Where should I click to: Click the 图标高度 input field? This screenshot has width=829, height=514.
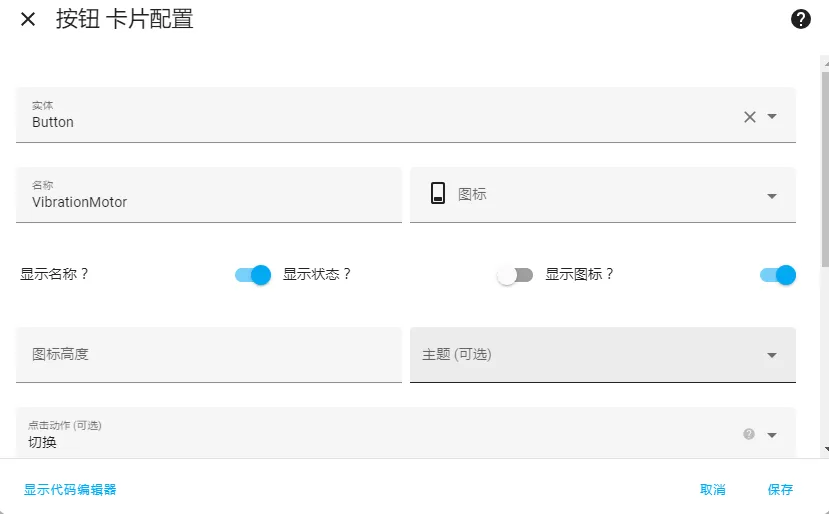point(209,355)
